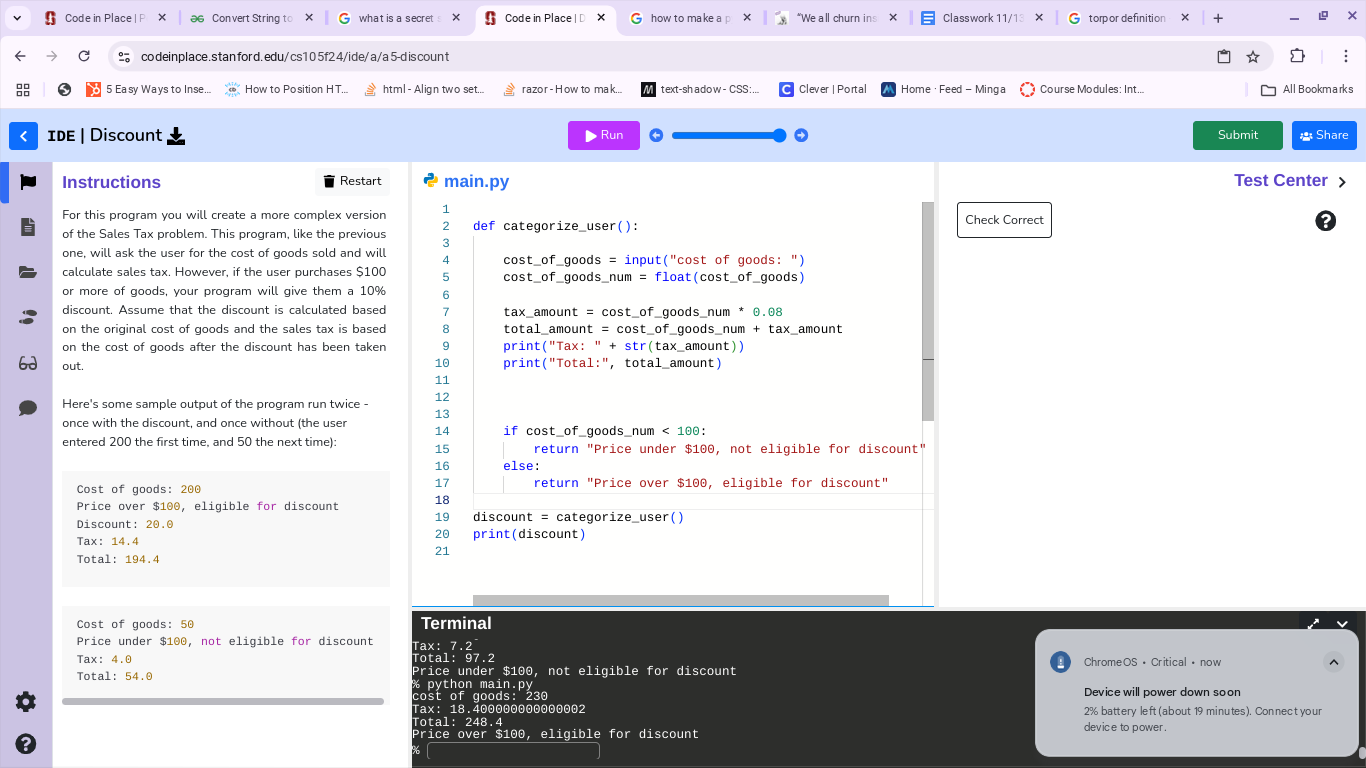Open the glasses icon in sidebar

27,363
